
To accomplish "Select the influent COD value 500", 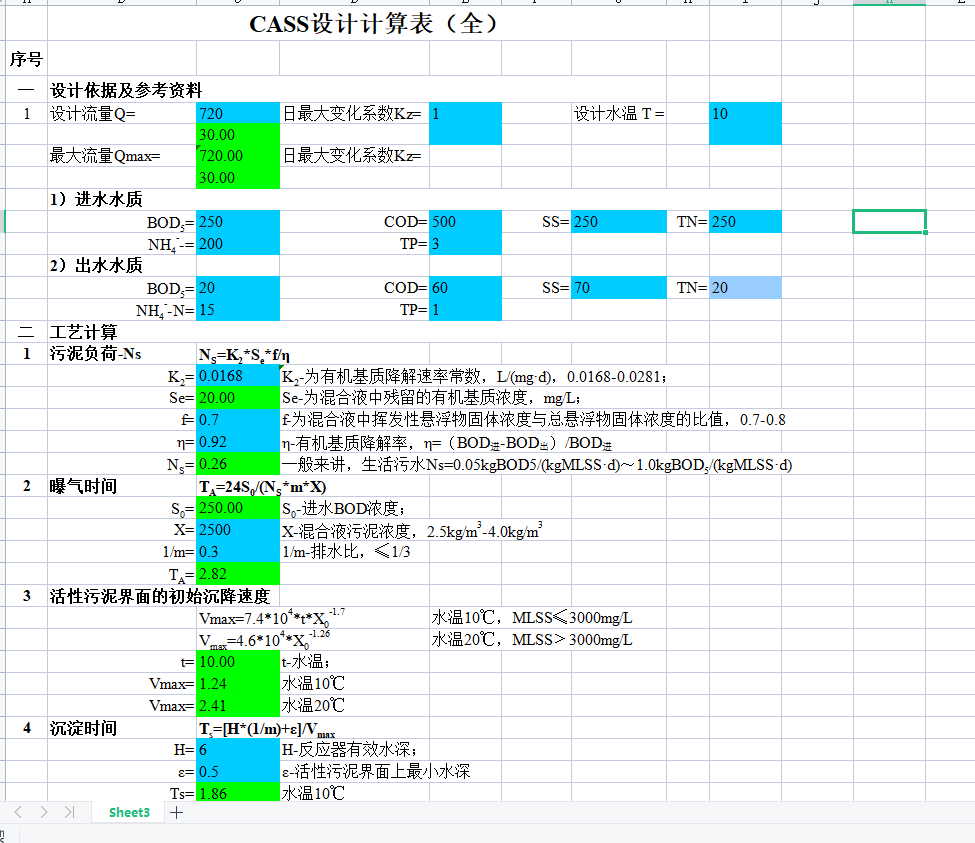I will coord(465,222).
